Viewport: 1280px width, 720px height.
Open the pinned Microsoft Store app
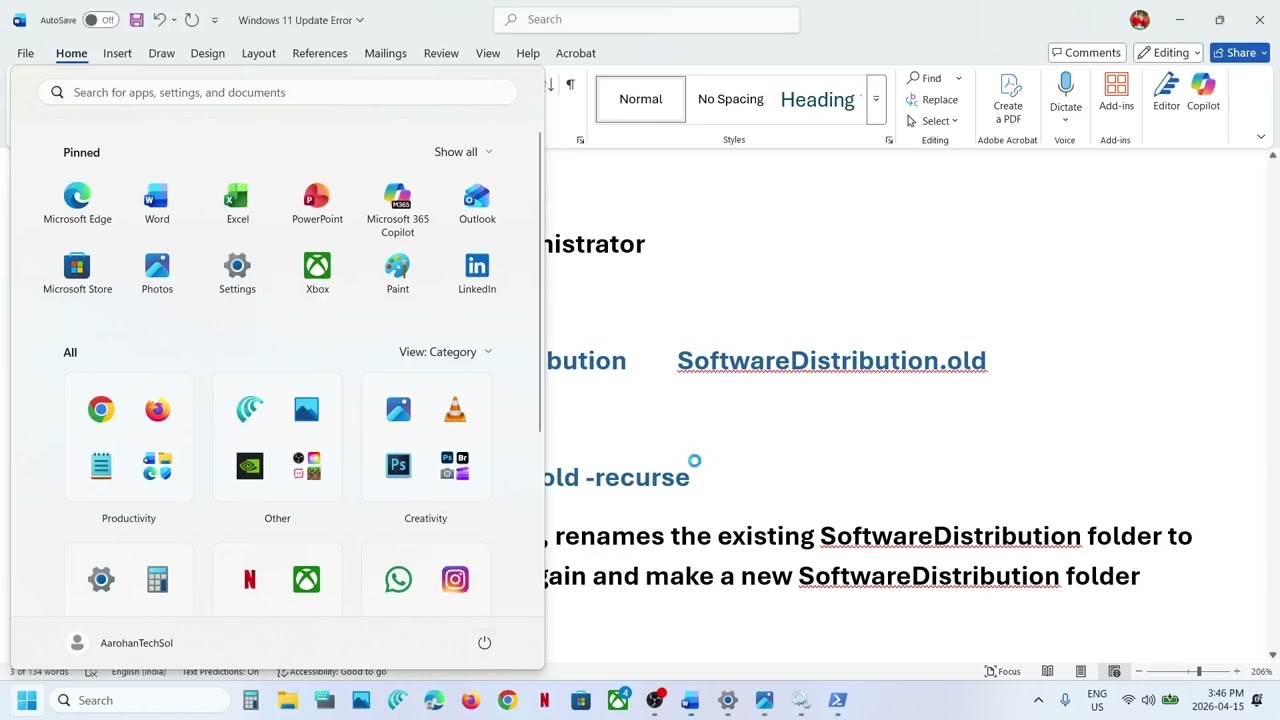tap(77, 274)
